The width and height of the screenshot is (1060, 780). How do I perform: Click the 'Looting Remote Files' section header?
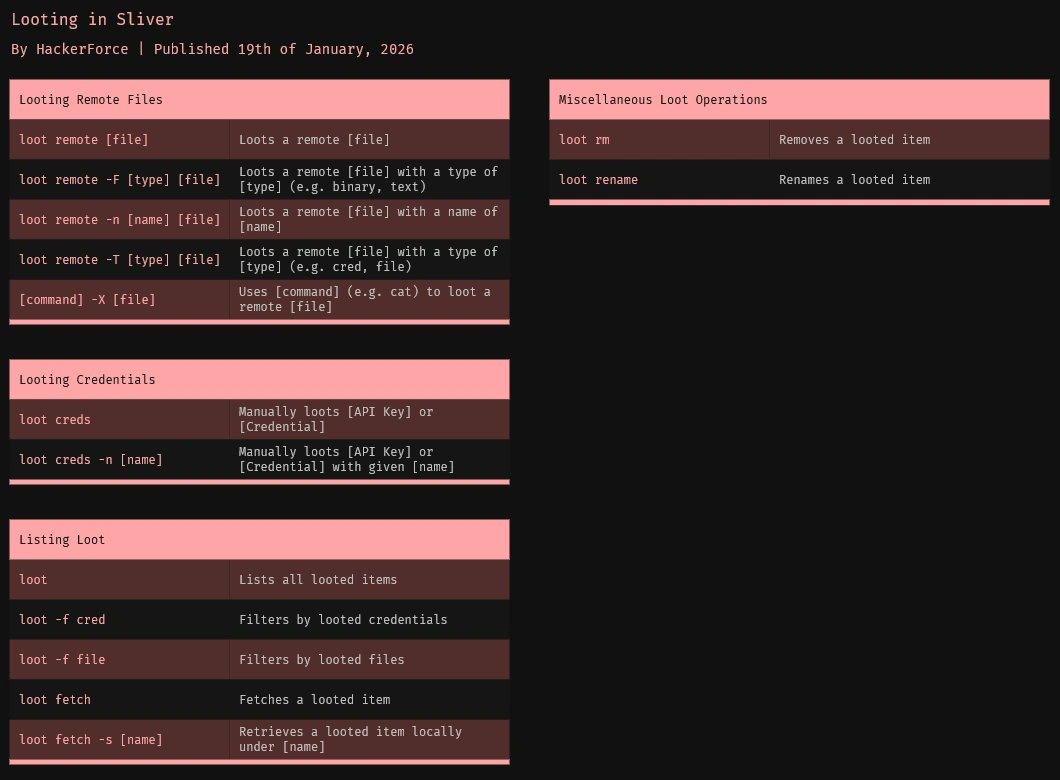(260, 99)
